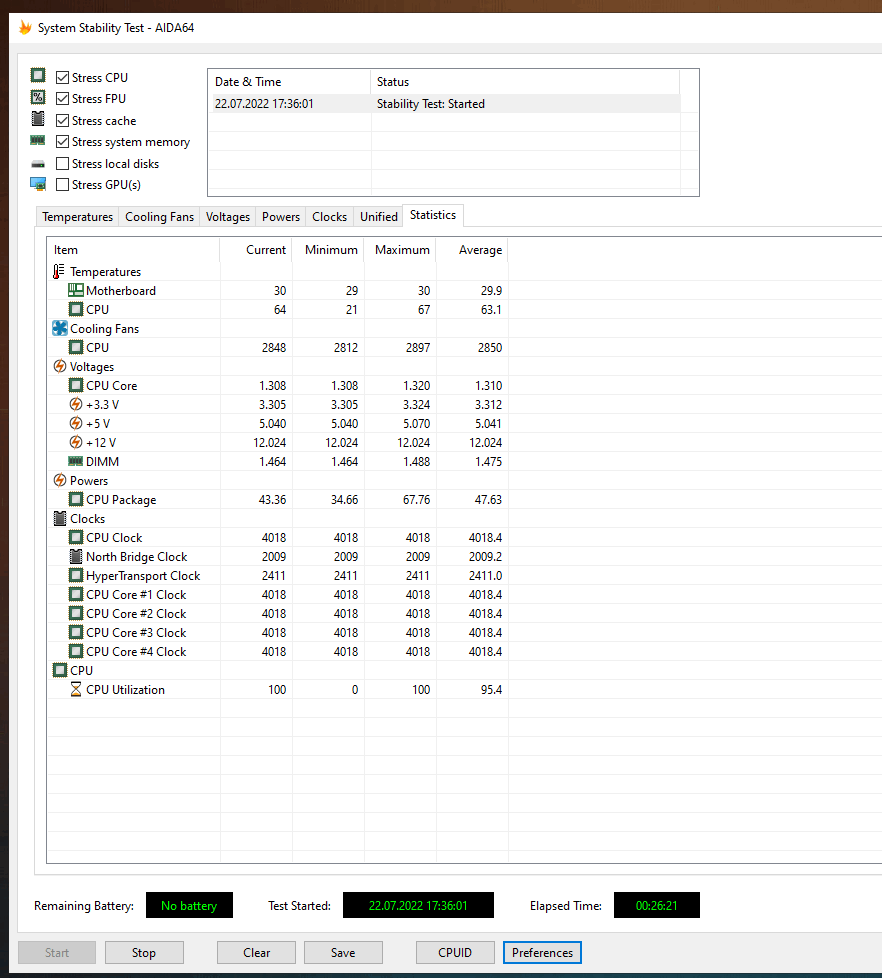Click the Elapsed Time value 00:26:21
The height and width of the screenshot is (978, 882).
click(656, 905)
